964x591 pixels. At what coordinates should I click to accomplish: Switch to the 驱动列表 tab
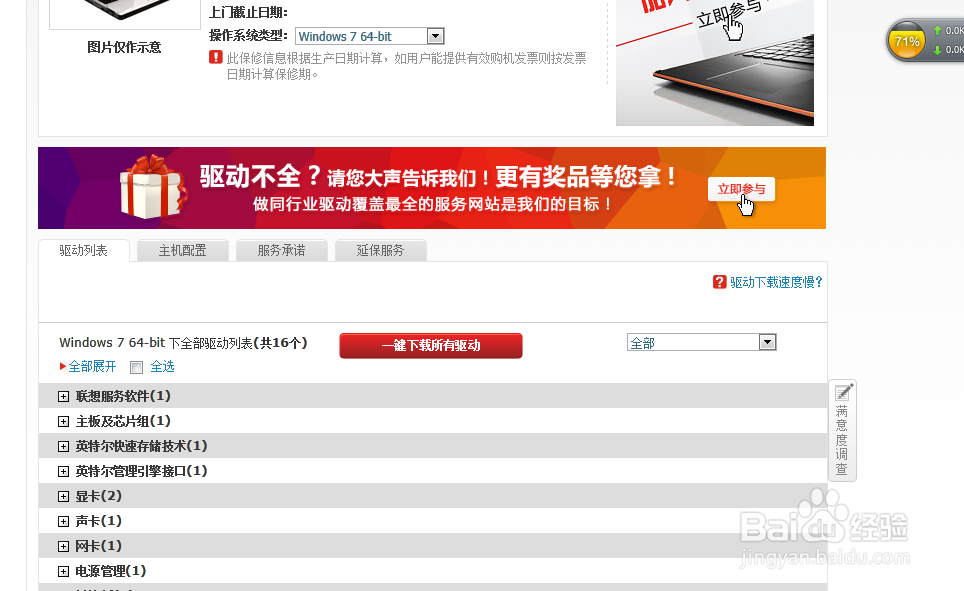pos(84,251)
